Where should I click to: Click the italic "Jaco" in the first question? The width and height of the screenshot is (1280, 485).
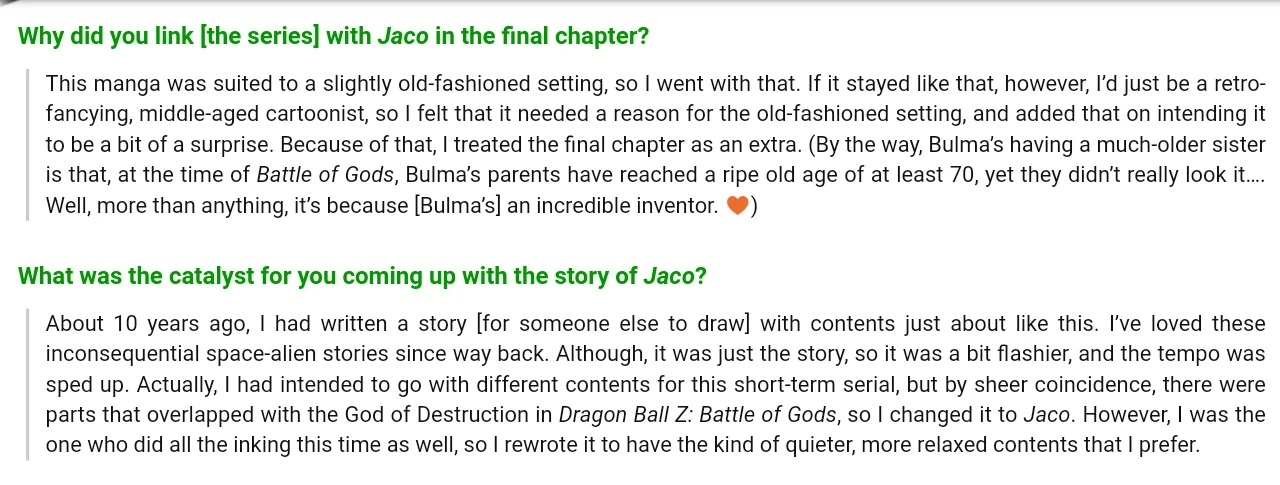[403, 37]
